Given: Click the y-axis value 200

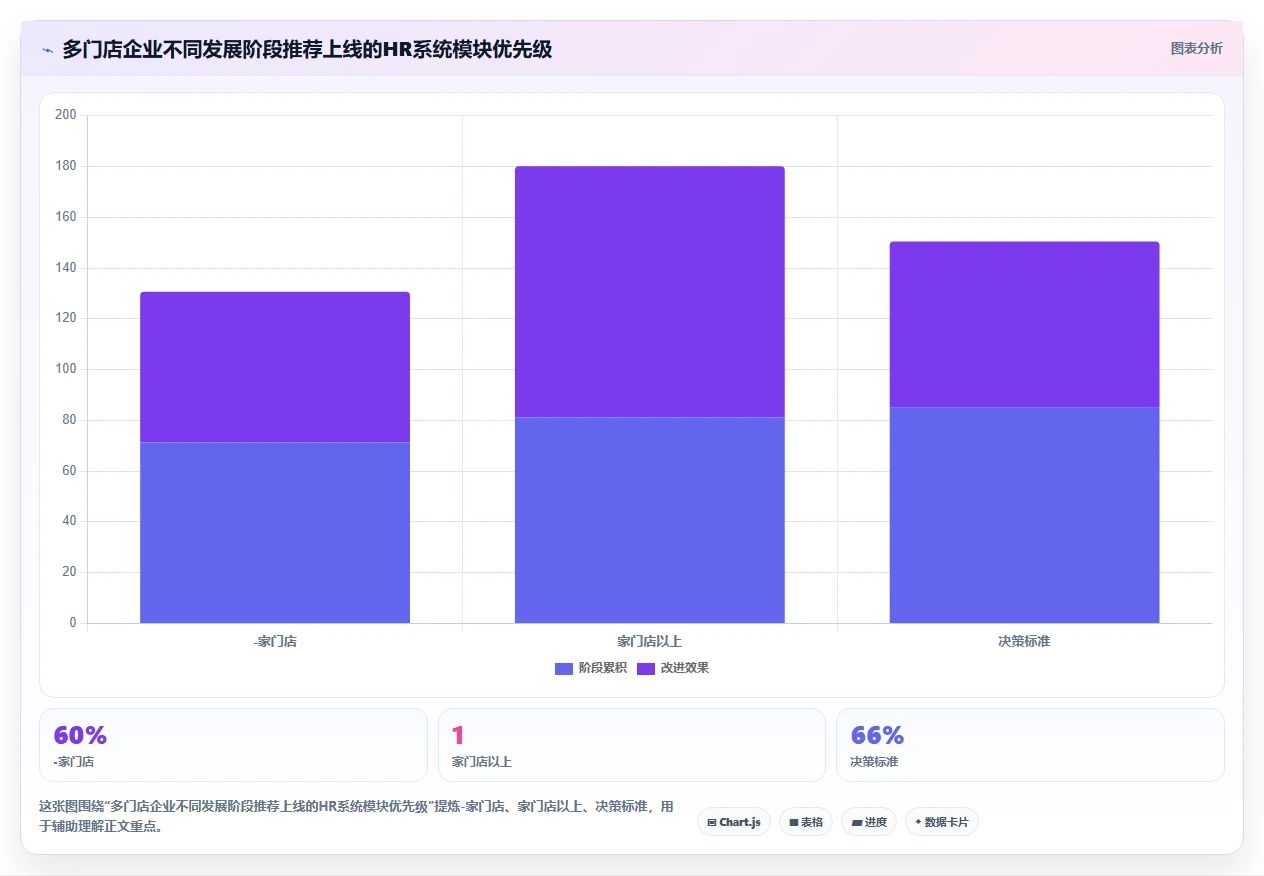Looking at the screenshot, I should pyautogui.click(x=66, y=115).
